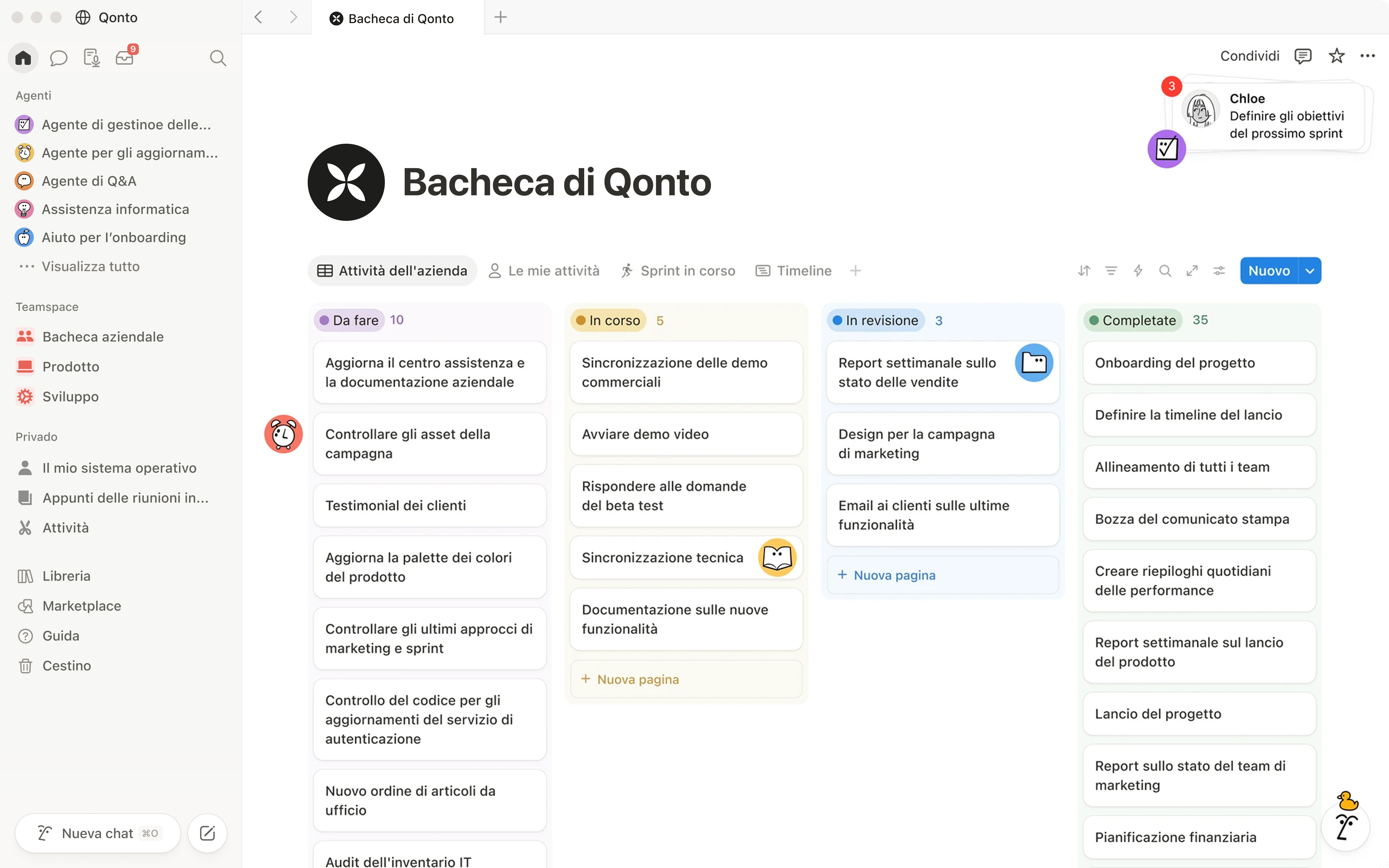Search the board with toolbar magnifier
This screenshot has height=868, width=1389.
click(1165, 271)
